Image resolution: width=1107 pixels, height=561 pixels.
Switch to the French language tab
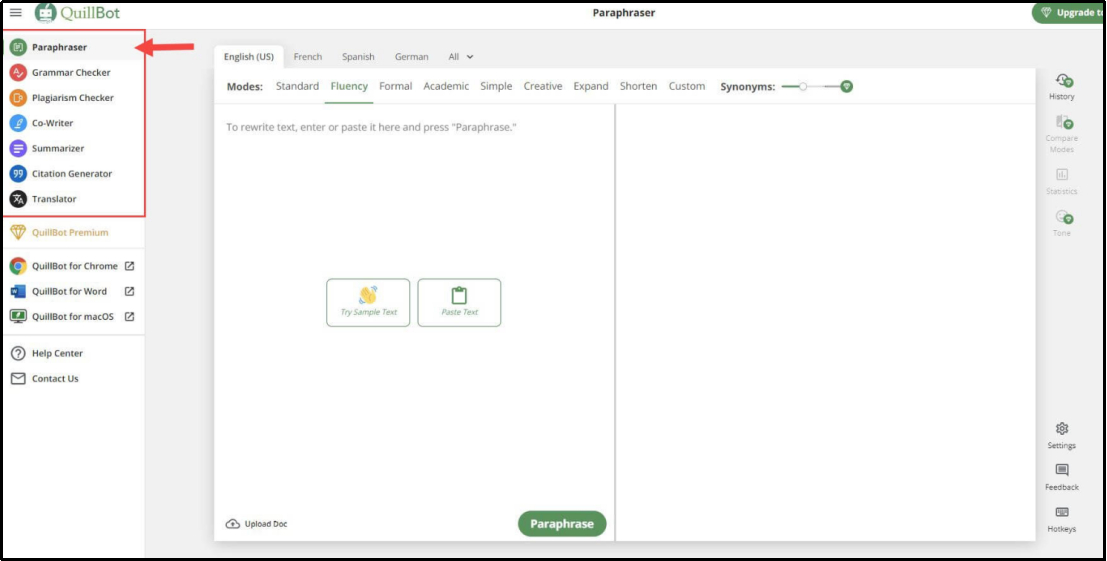coord(308,57)
